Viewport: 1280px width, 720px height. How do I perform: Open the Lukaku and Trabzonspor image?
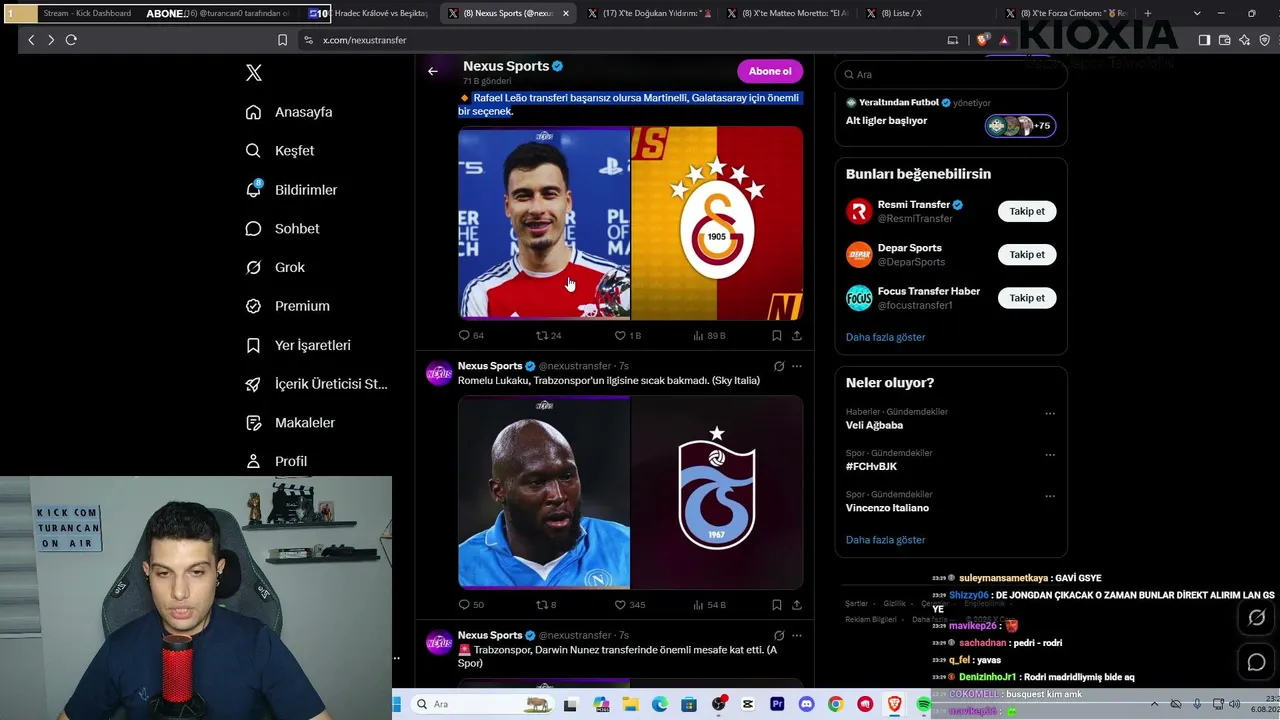[x=630, y=492]
